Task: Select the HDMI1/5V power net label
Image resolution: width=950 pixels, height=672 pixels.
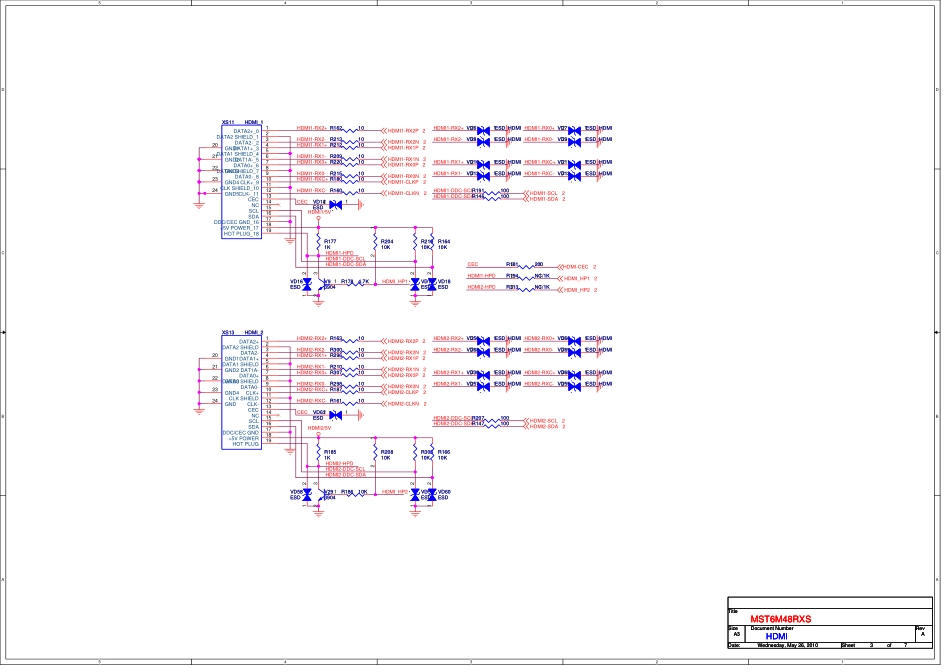Action: pyautogui.click(x=319, y=213)
